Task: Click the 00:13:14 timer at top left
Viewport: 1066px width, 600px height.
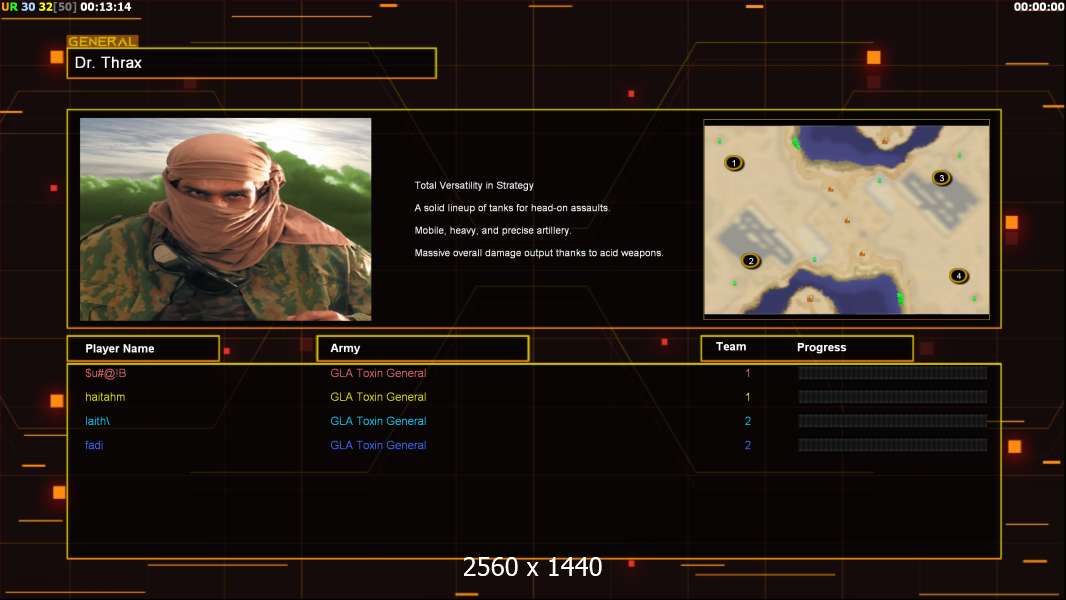Action: pos(106,7)
